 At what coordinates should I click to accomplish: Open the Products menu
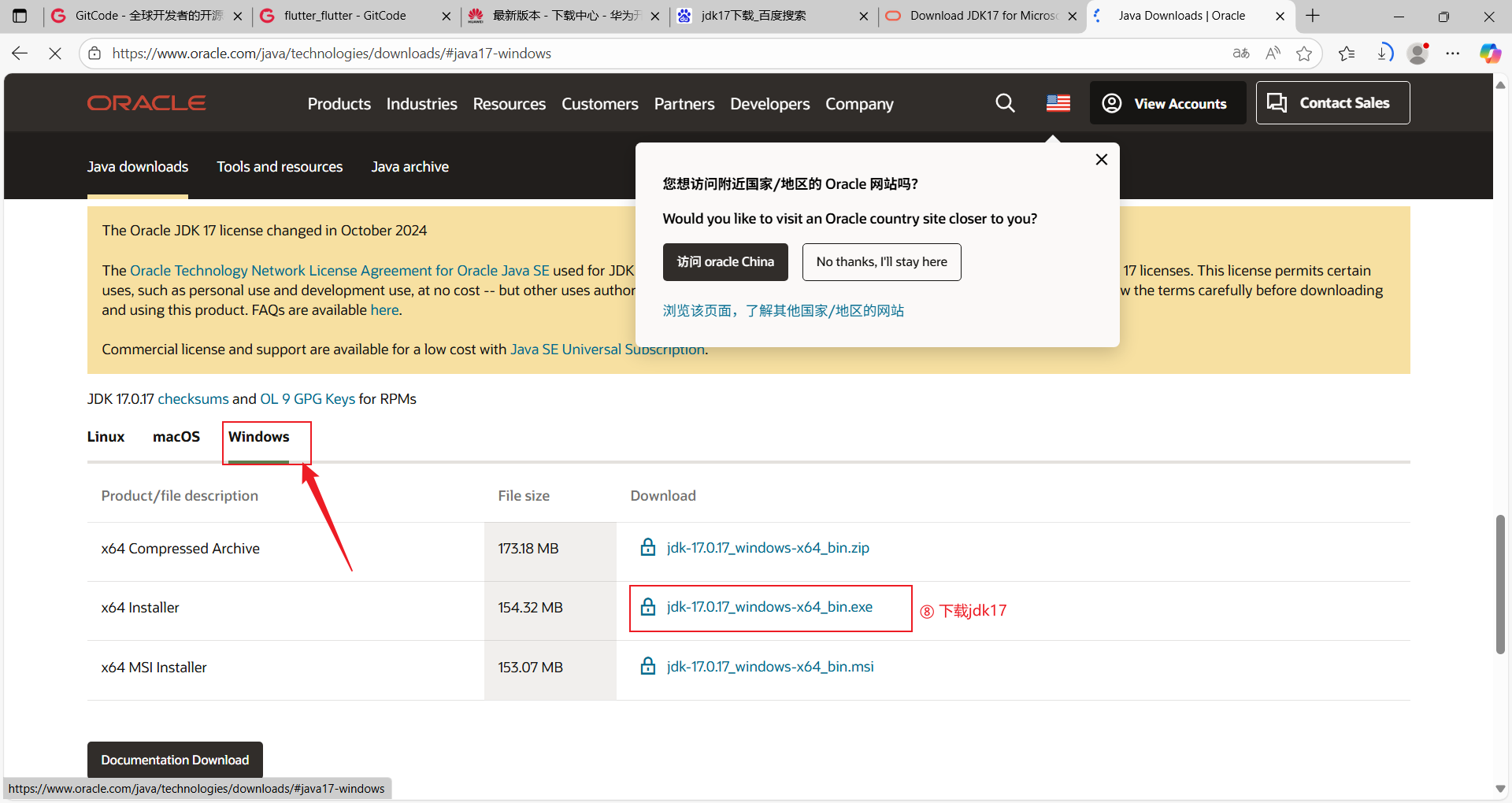pyautogui.click(x=339, y=104)
